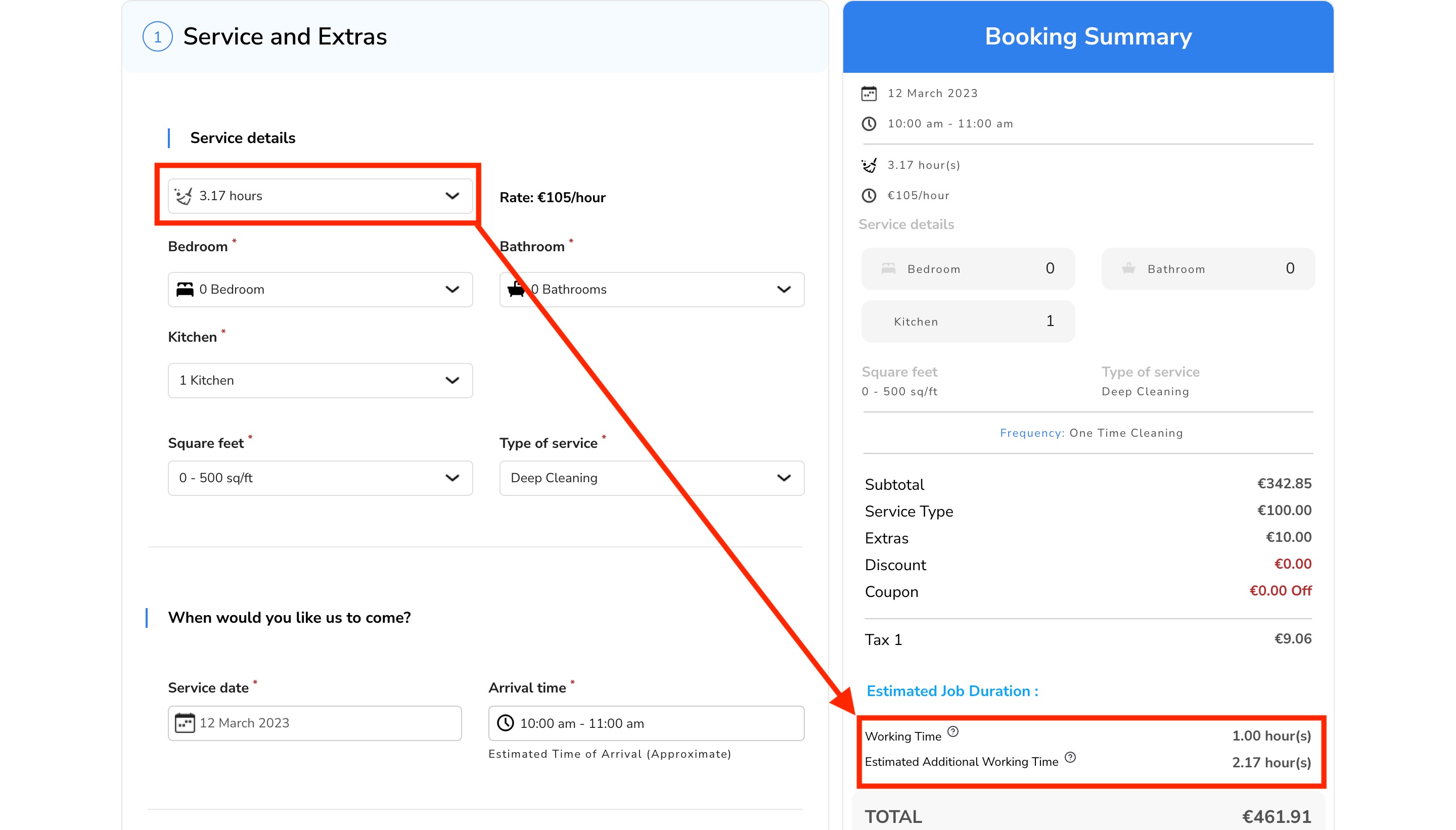1456x830 pixels.
Task: Click the Service and Extras section header
Action: pyautogui.click(x=285, y=37)
